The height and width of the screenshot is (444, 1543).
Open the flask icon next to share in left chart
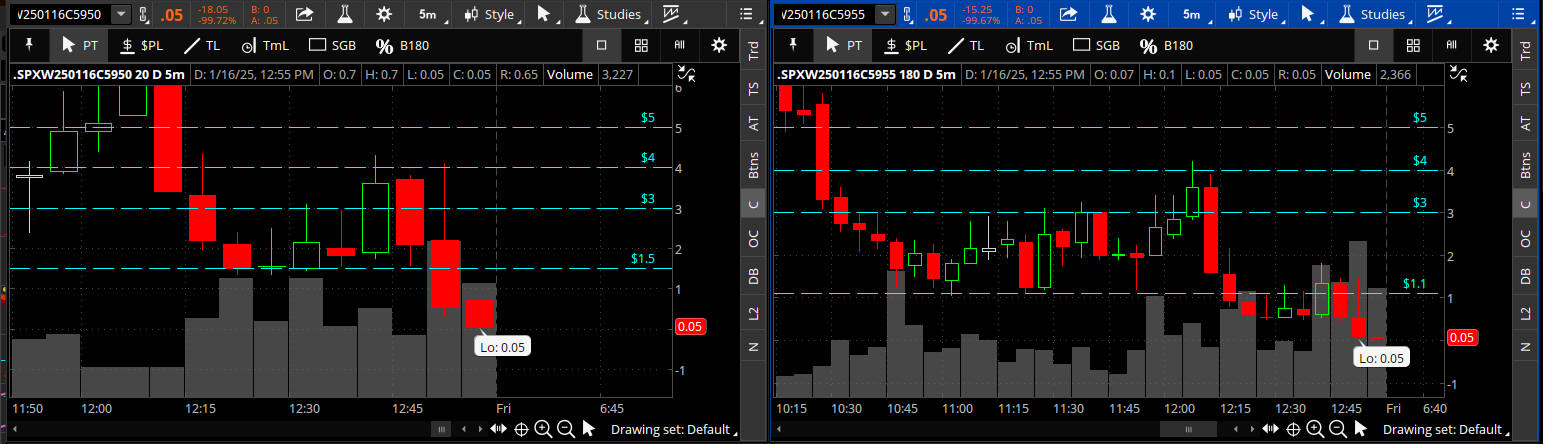[x=345, y=14]
